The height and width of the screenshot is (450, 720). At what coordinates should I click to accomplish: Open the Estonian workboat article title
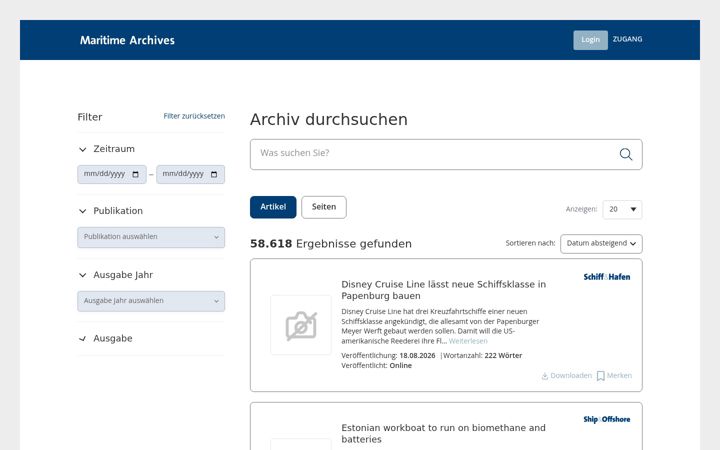click(x=444, y=433)
